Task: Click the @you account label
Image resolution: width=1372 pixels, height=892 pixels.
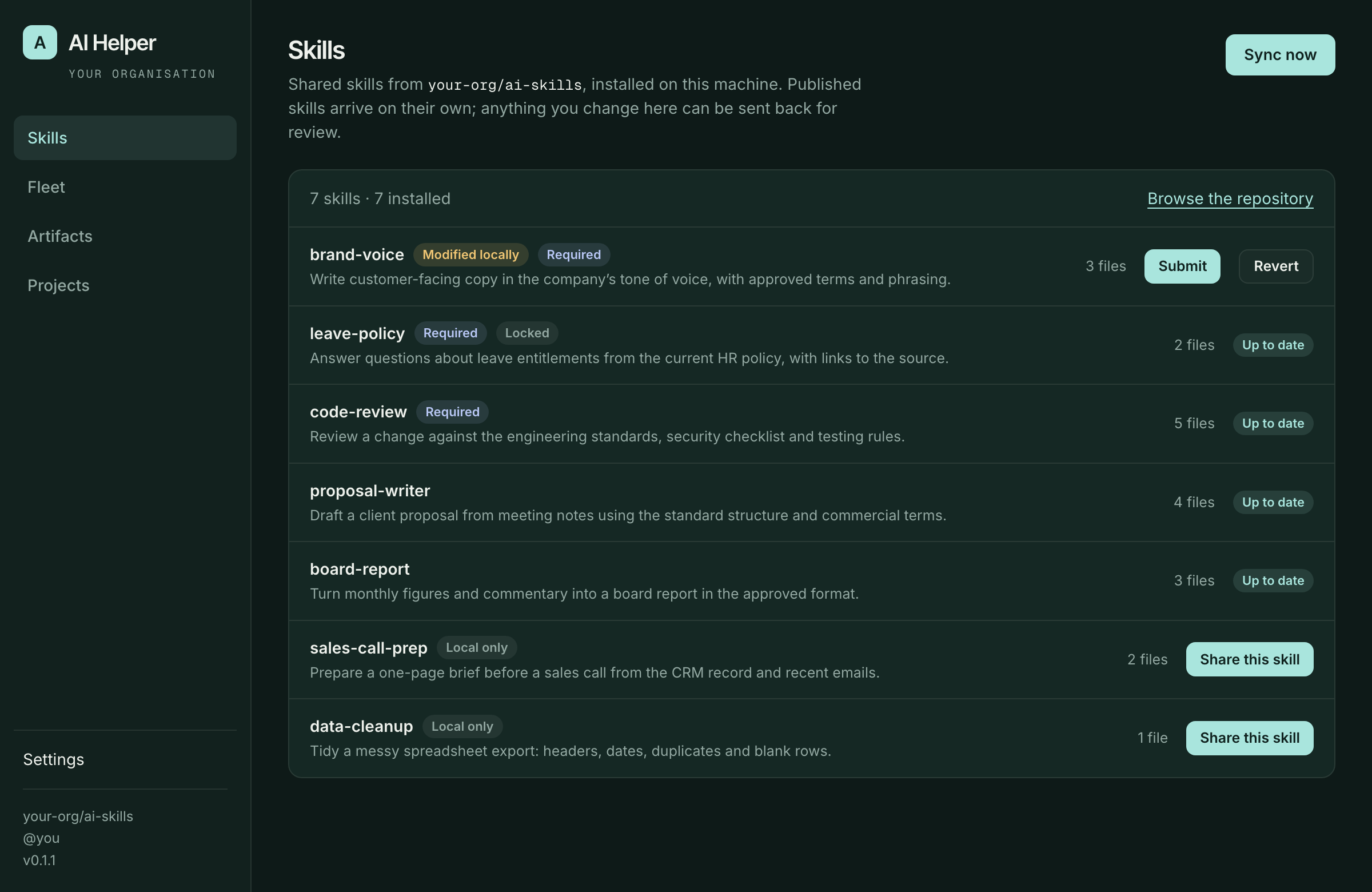Action: 42,838
